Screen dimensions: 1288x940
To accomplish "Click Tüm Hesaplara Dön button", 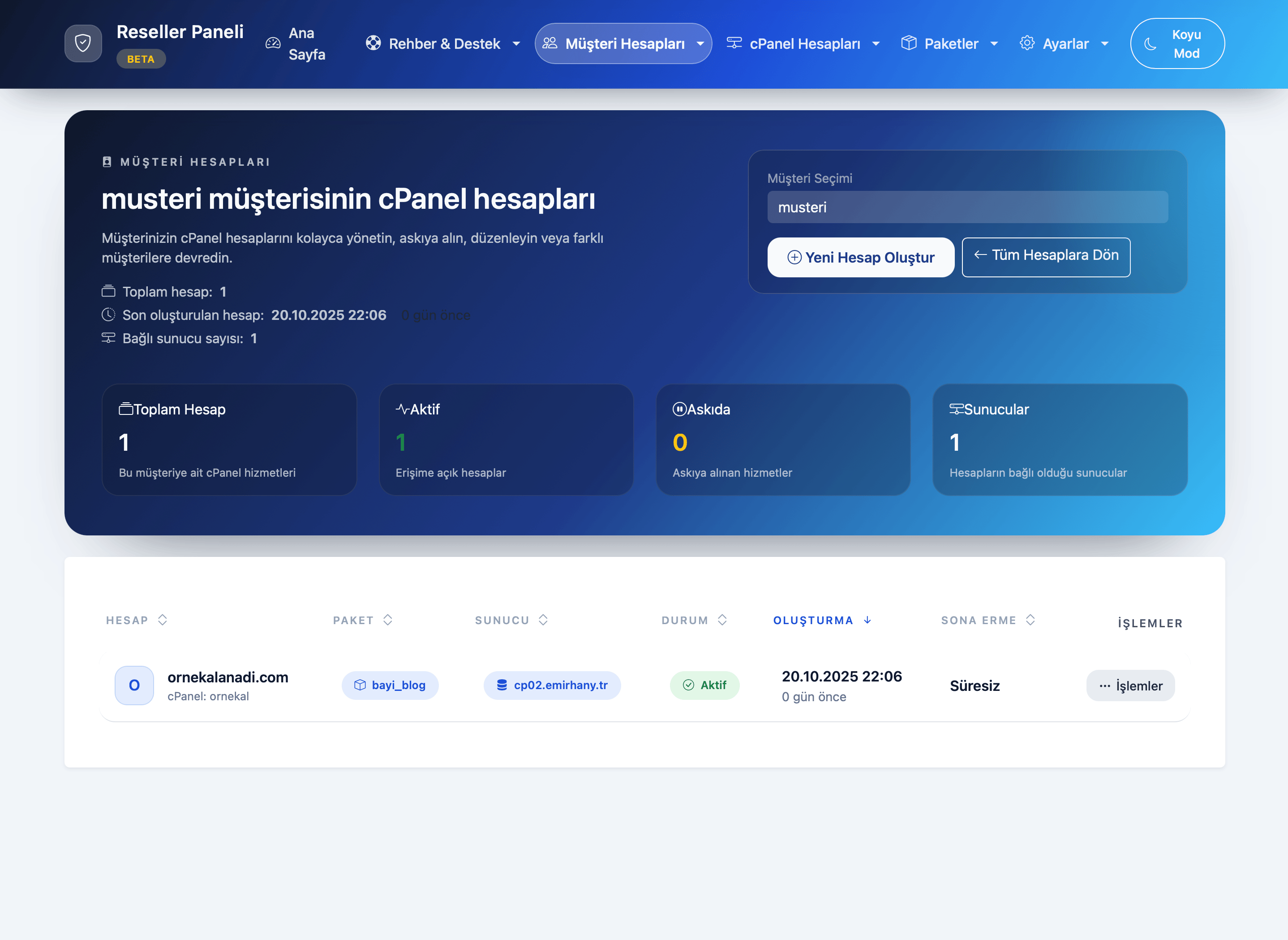I will [x=1046, y=255].
